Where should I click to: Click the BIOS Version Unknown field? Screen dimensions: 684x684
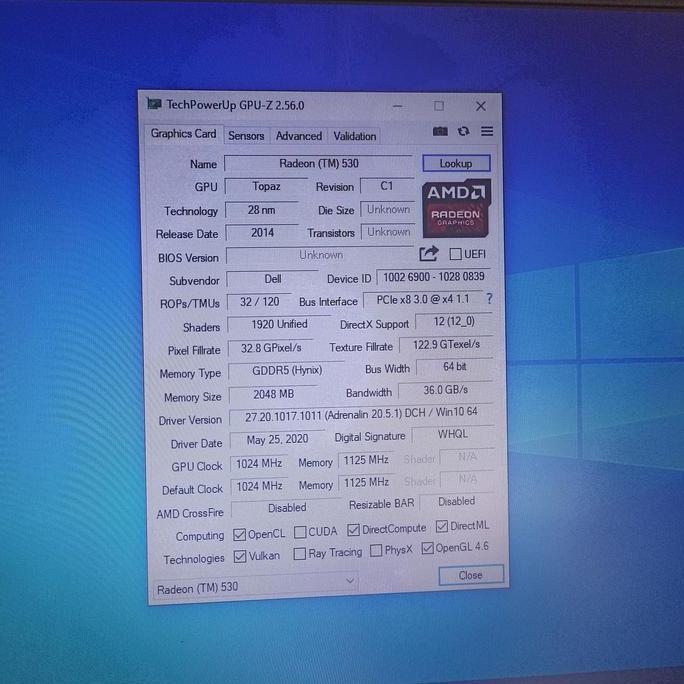(321, 255)
